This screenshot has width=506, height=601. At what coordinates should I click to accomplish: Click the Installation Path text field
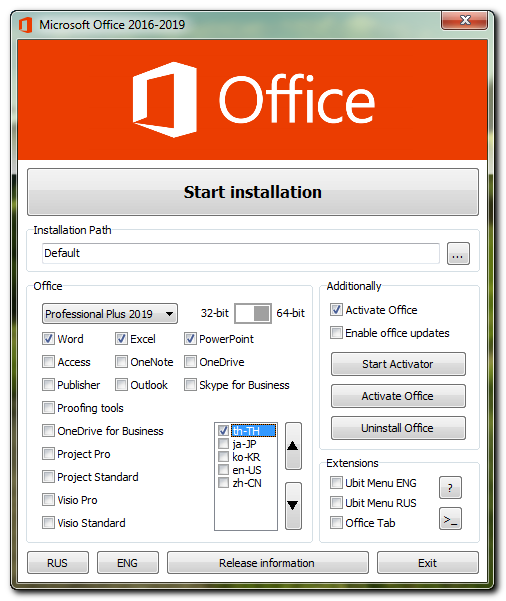[241, 253]
